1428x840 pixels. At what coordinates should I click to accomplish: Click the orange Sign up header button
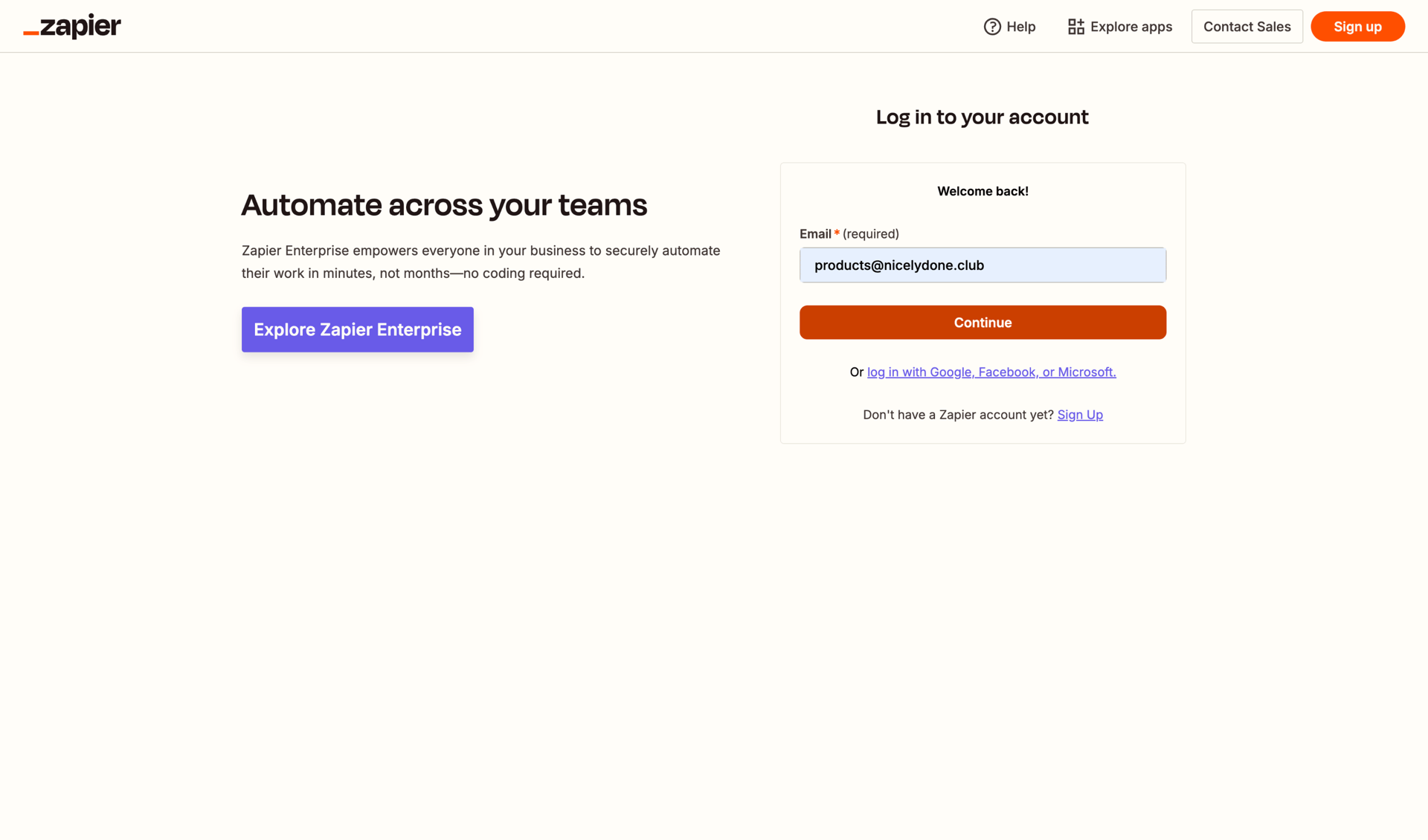(1357, 26)
